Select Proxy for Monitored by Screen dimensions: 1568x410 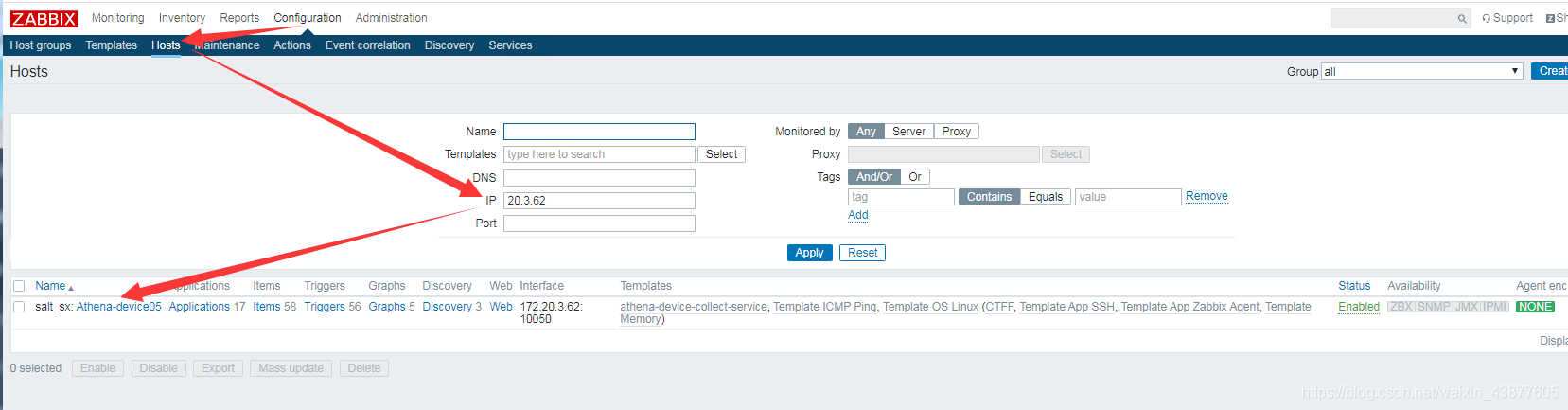(x=957, y=132)
